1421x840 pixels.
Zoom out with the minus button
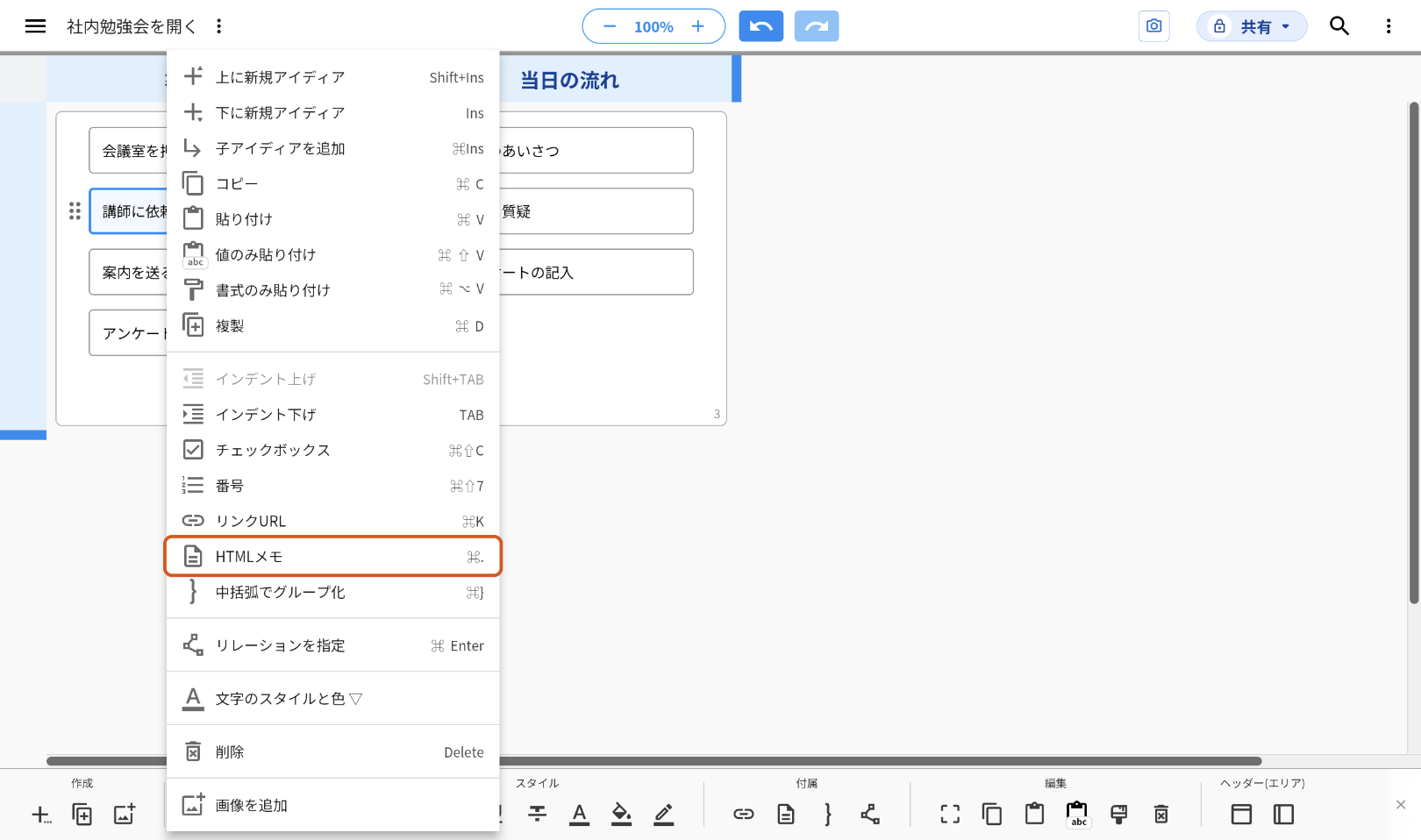pyautogui.click(x=610, y=26)
